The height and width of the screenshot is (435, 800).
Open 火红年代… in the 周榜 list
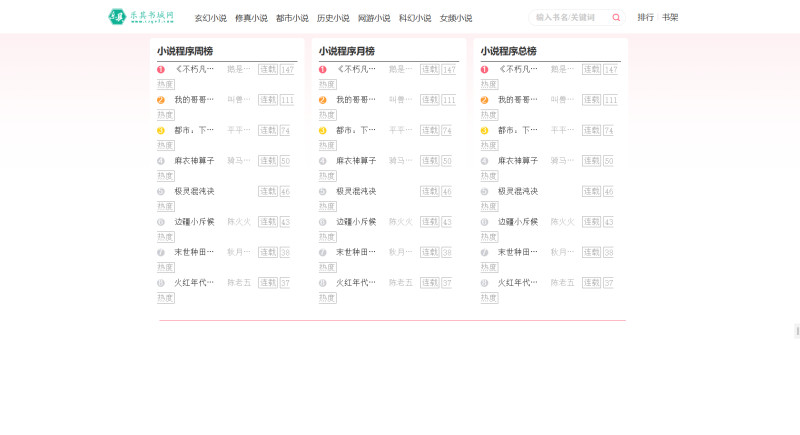pos(194,283)
